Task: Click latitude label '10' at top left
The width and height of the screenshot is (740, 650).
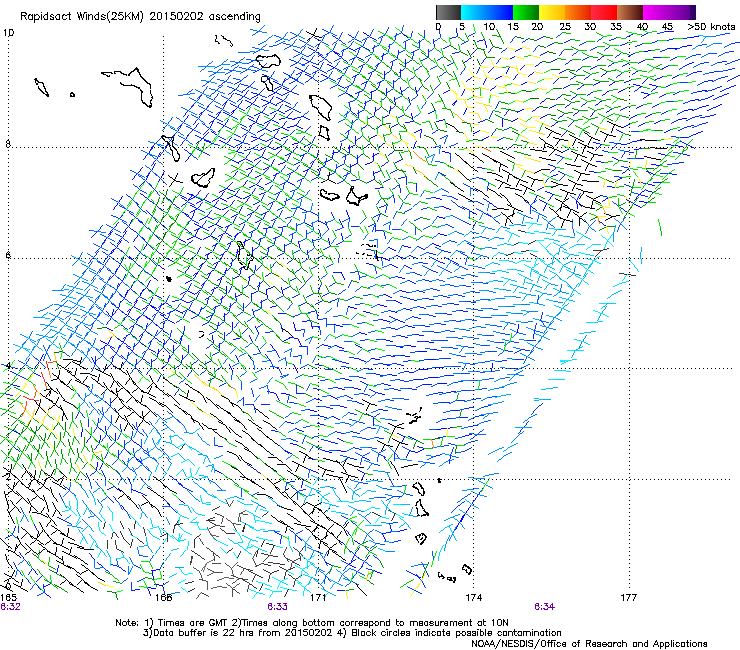Action: click(8, 33)
